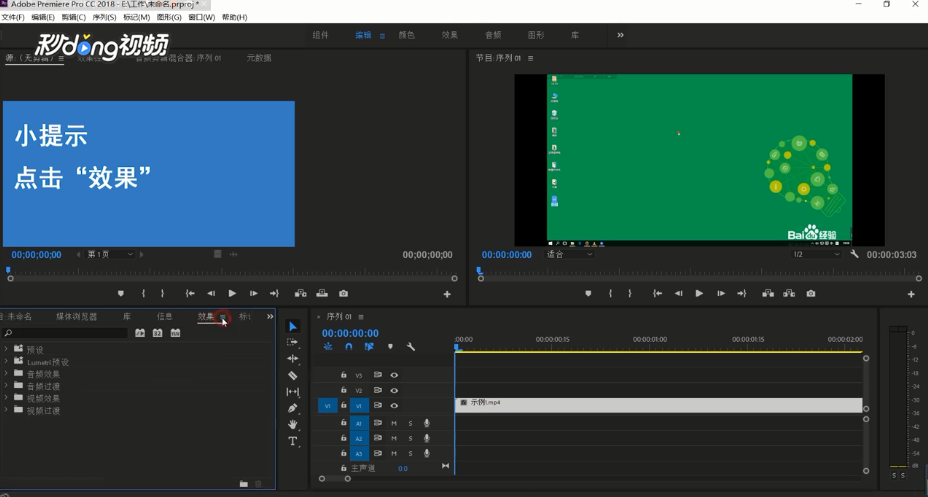Image resolution: width=928 pixels, height=497 pixels.
Task: Select the Pen tool
Action: point(292,408)
